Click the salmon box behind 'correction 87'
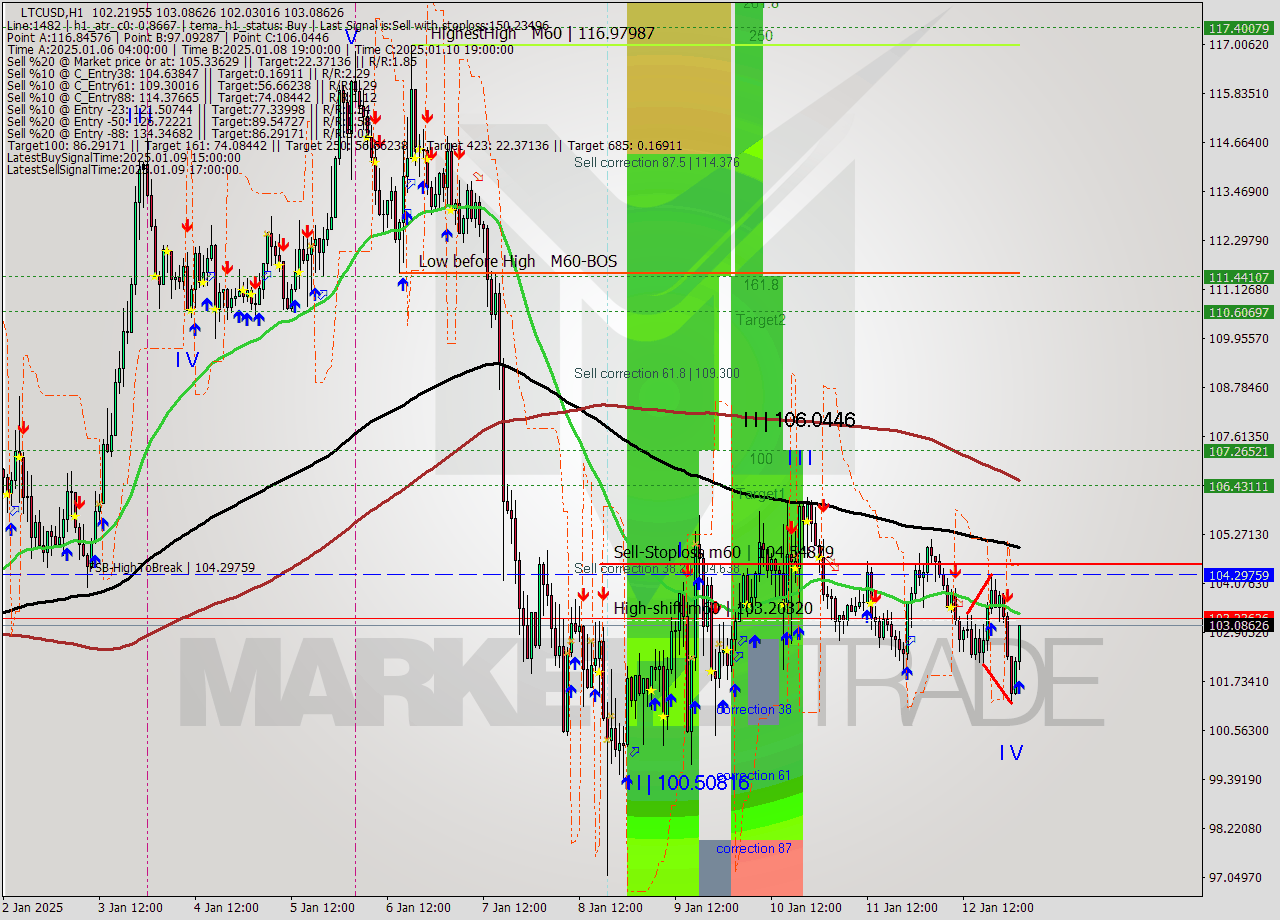 coord(766,868)
